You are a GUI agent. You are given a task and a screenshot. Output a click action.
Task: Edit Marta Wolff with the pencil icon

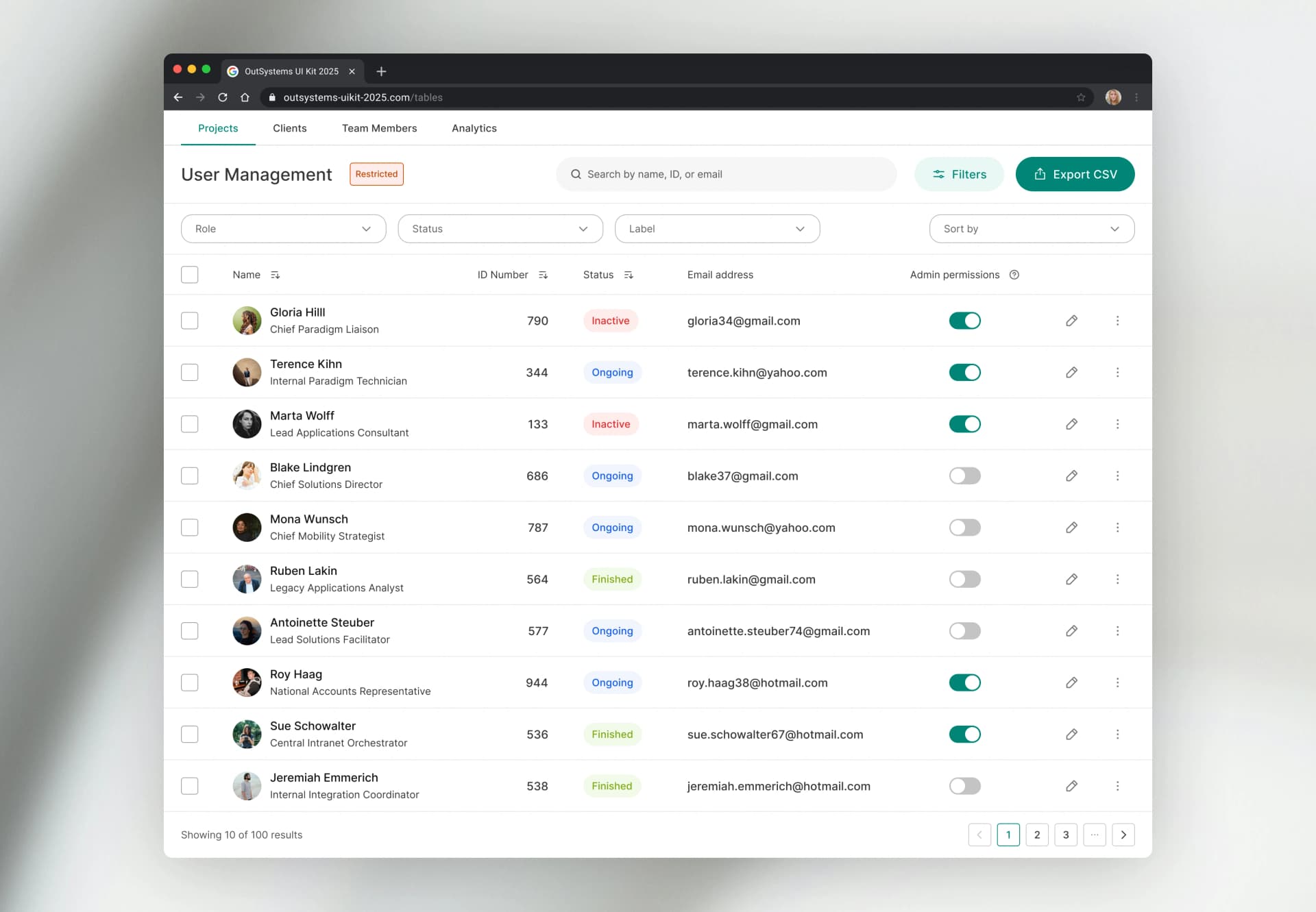(x=1072, y=424)
